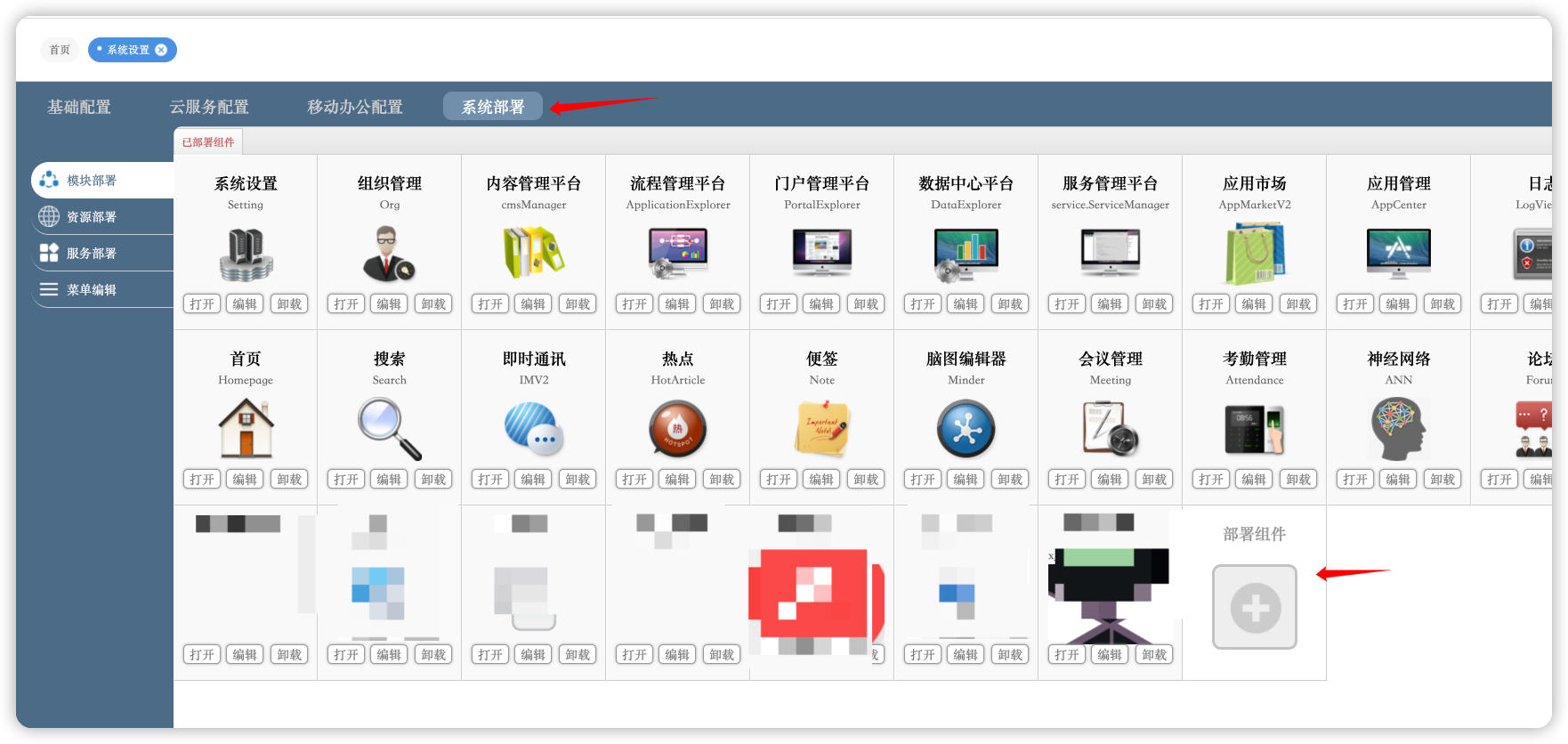Switch to the 首页 tab

click(60, 50)
